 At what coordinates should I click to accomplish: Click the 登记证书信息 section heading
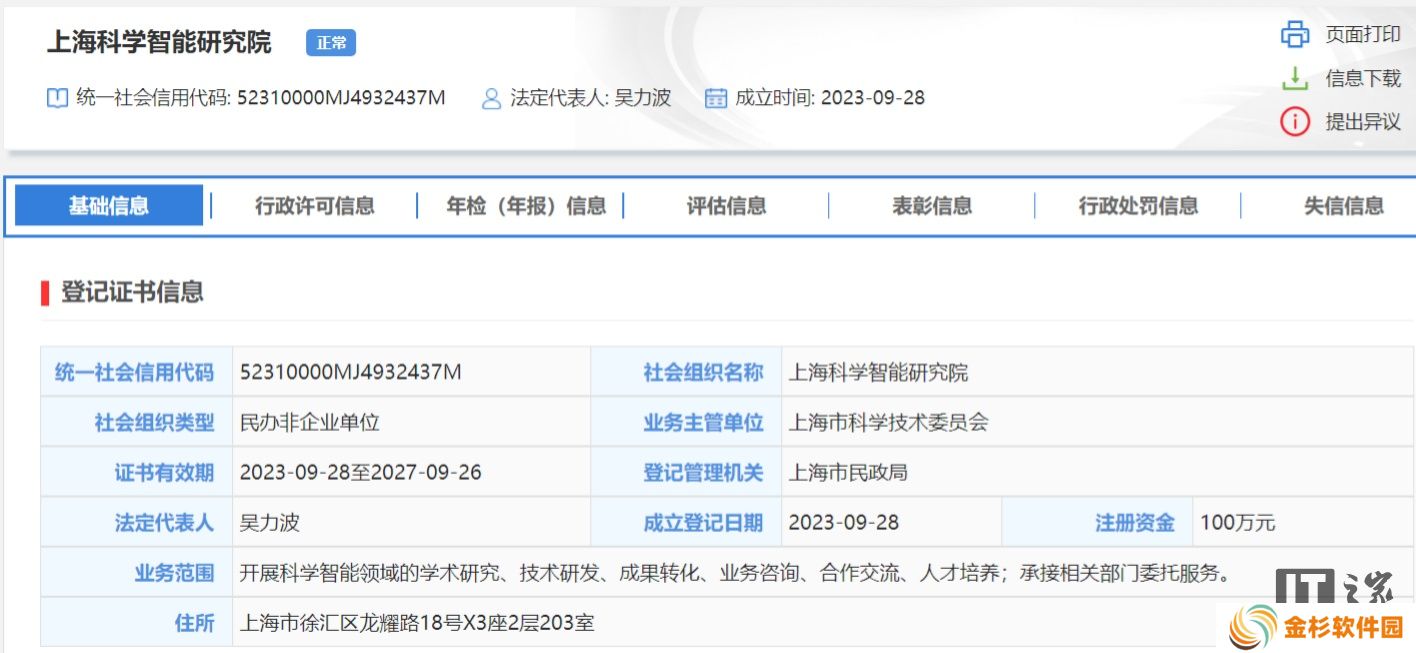(x=132, y=292)
